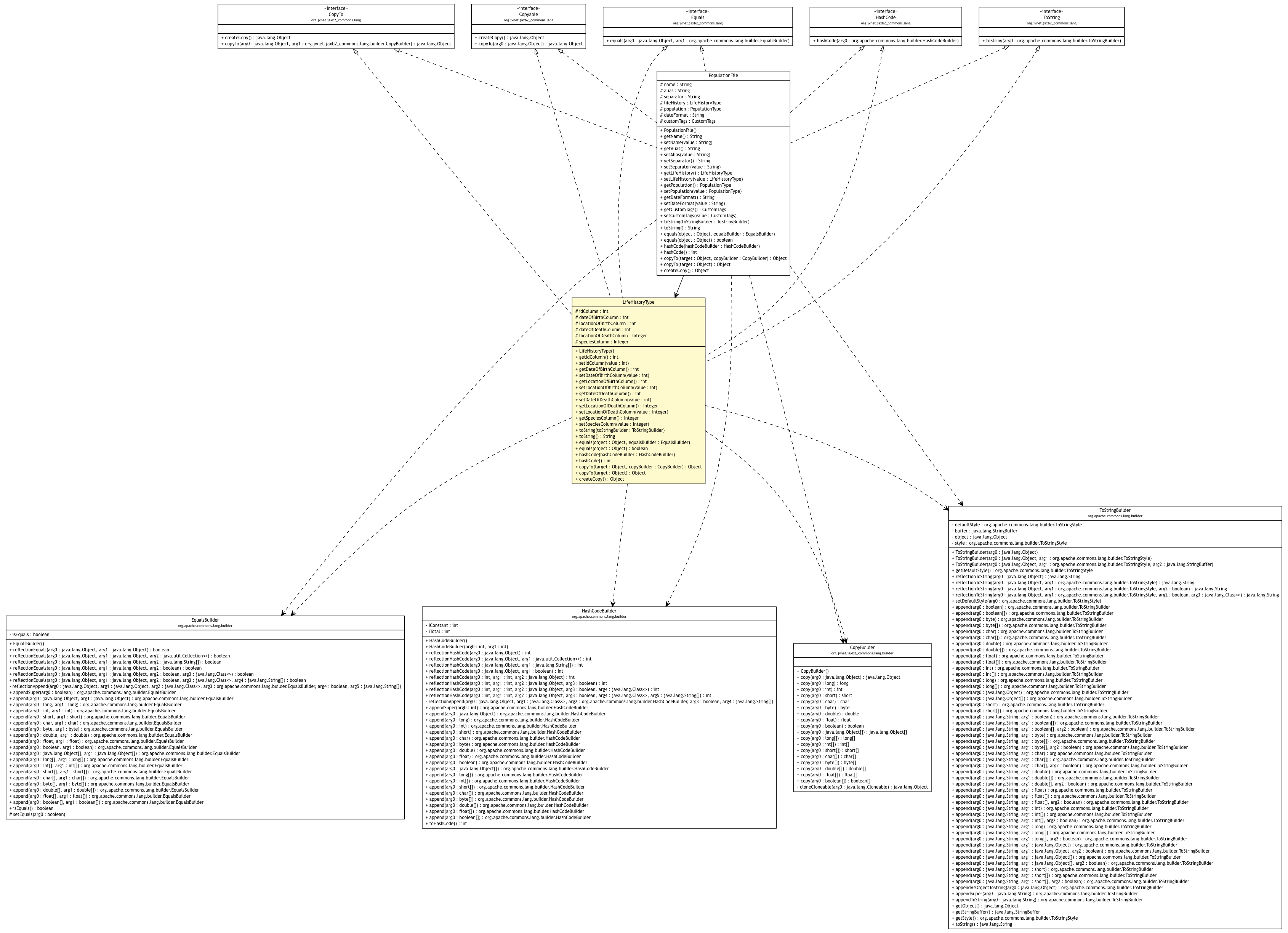
Task: Click '# dateOfDeathColumn : int' field
Action: point(602,330)
